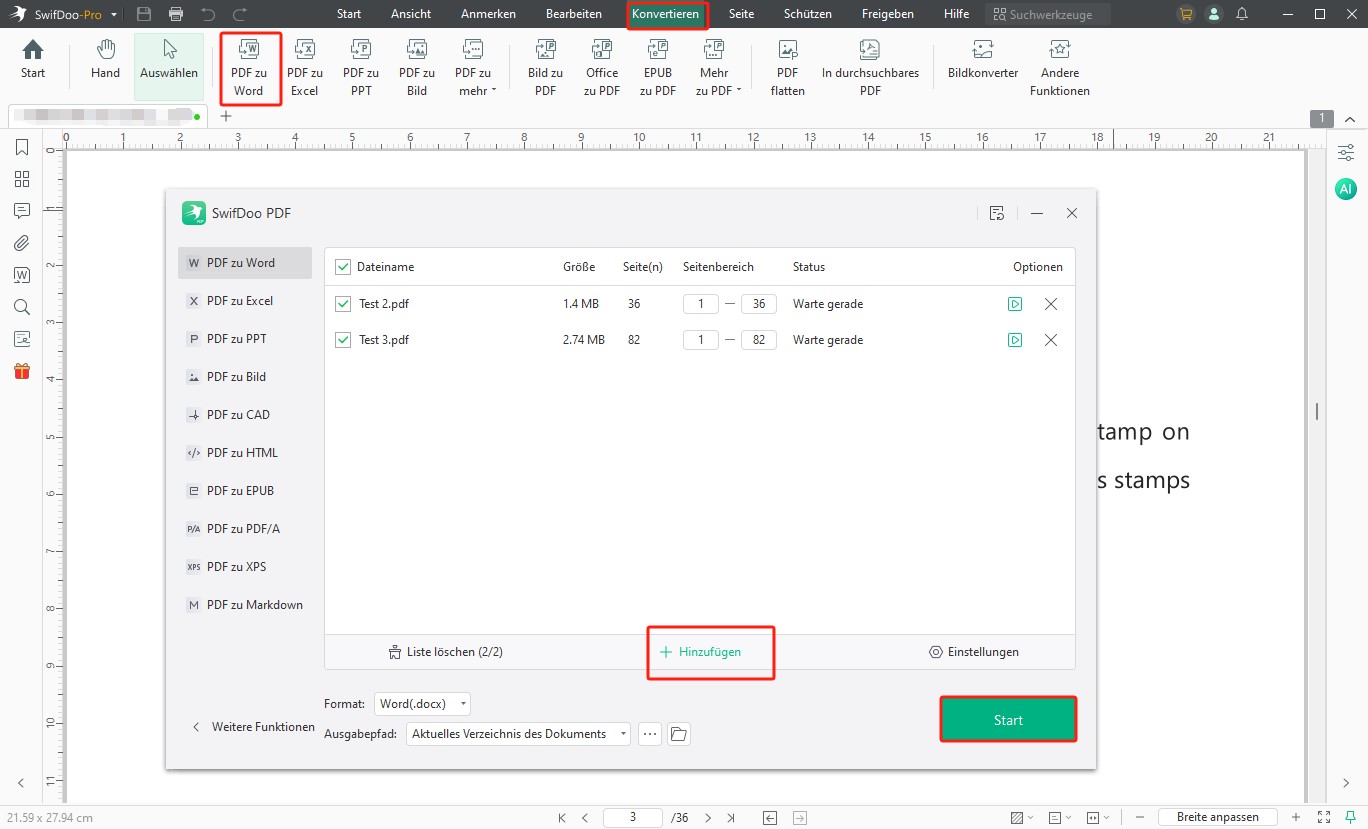The image size is (1368, 829).
Task: Open the Anmerken menu tab
Action: (488, 14)
